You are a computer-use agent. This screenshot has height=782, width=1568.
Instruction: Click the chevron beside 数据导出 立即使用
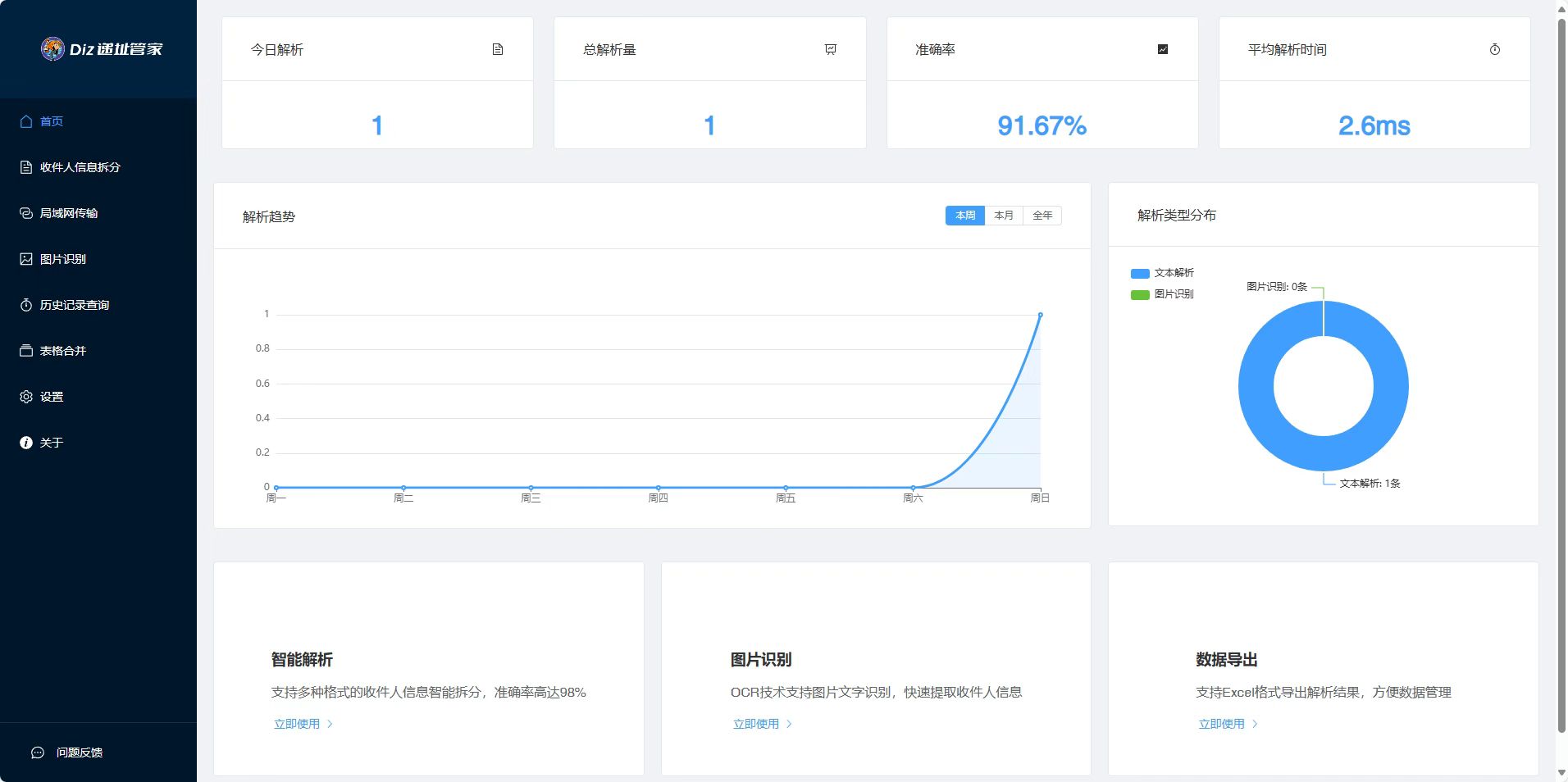coord(1255,724)
